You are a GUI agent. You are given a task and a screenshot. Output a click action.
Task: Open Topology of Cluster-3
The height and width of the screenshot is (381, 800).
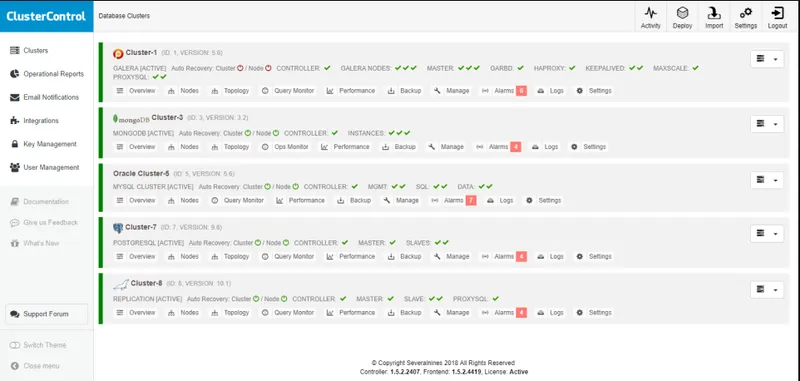pos(230,147)
